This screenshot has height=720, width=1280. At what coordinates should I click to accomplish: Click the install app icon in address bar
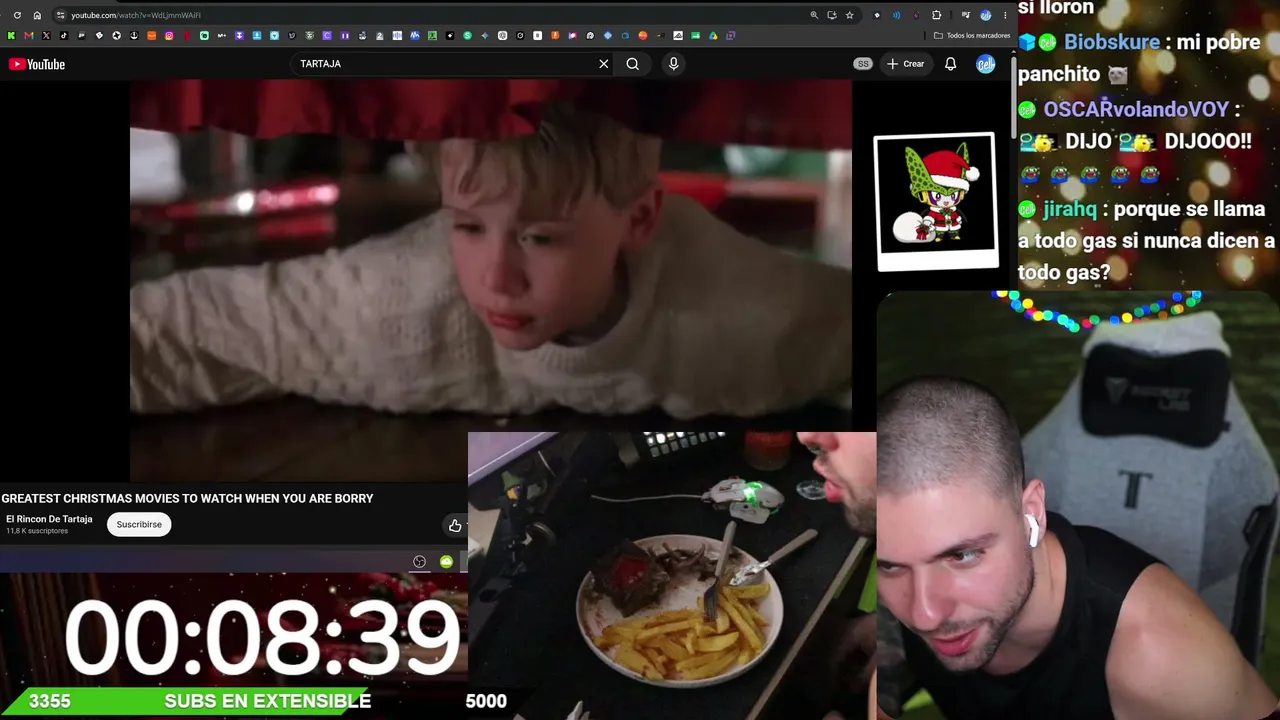832,15
